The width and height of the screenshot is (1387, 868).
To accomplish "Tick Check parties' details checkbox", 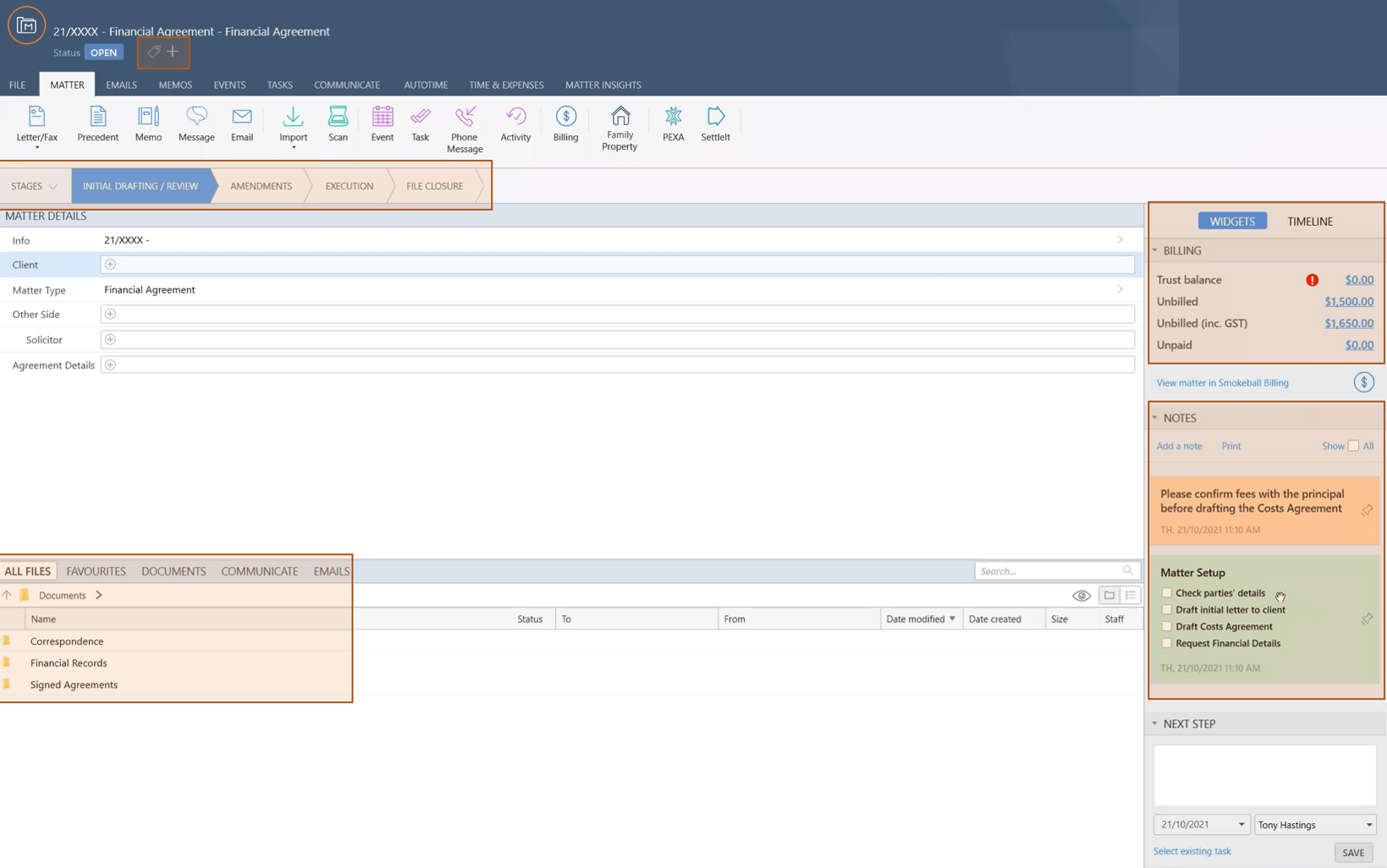I will click(1167, 592).
